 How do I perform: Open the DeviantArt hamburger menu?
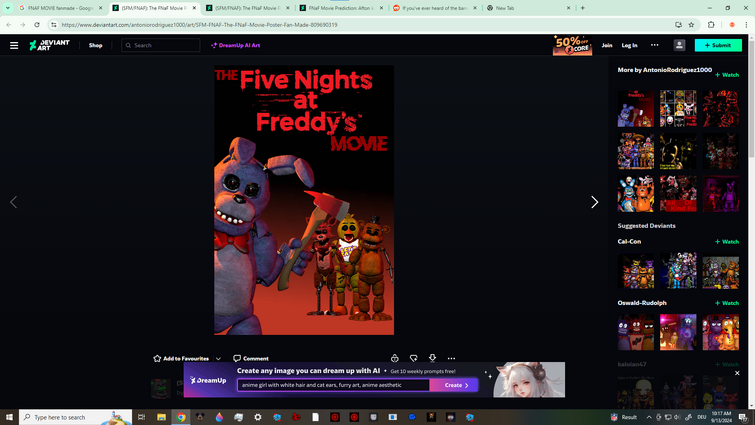(x=14, y=45)
